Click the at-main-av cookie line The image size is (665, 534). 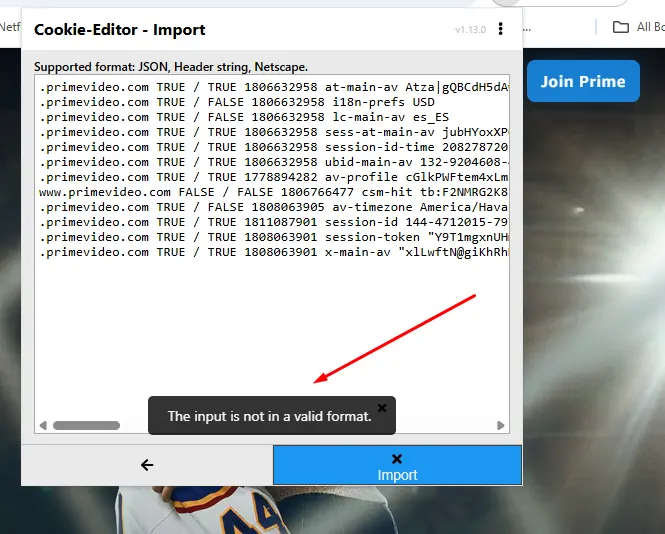[x=274, y=87]
